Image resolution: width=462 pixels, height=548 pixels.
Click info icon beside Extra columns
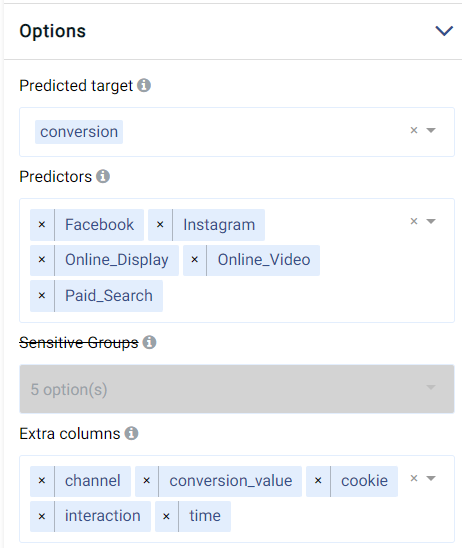(131, 433)
